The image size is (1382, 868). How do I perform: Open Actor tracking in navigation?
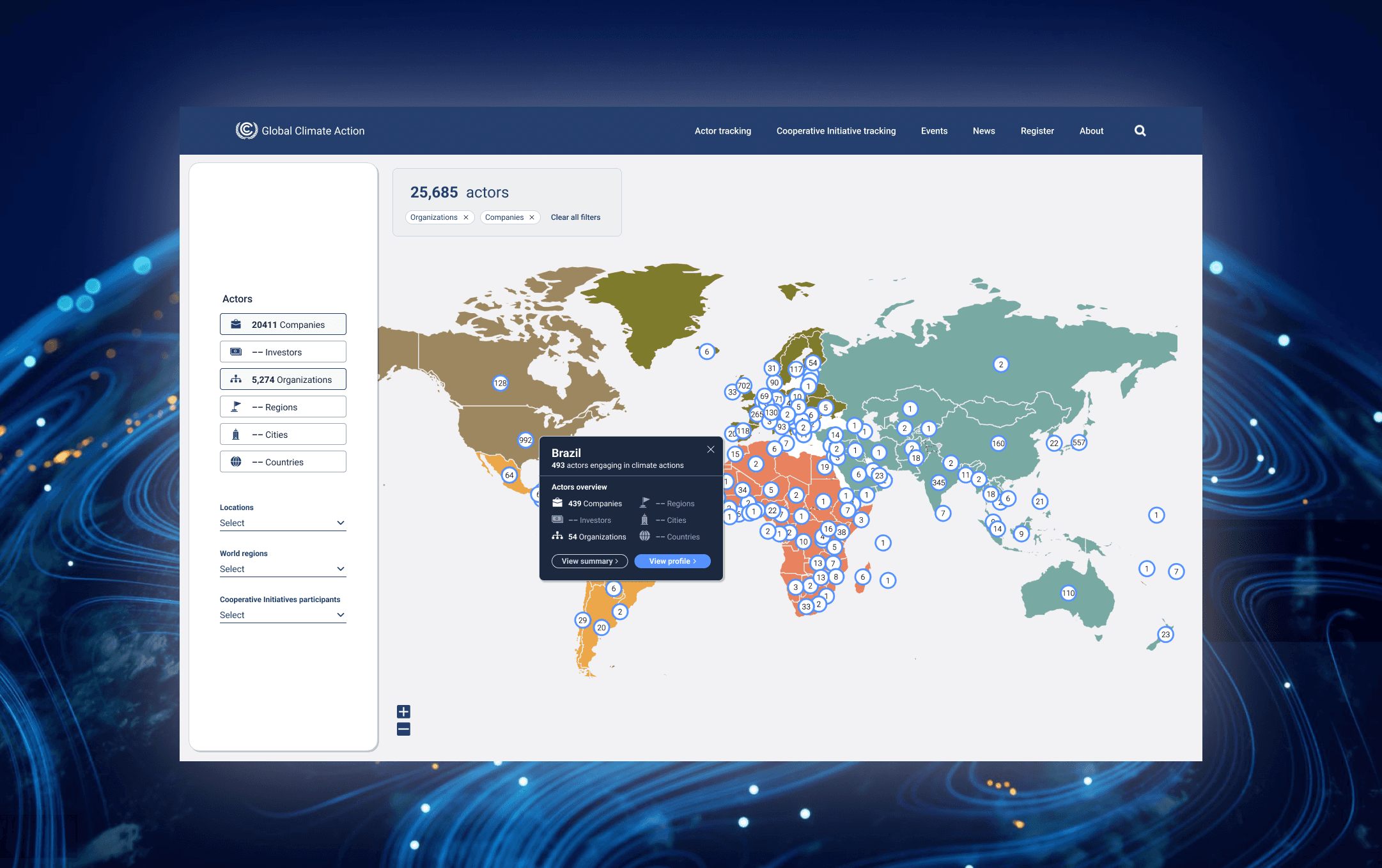click(x=722, y=131)
